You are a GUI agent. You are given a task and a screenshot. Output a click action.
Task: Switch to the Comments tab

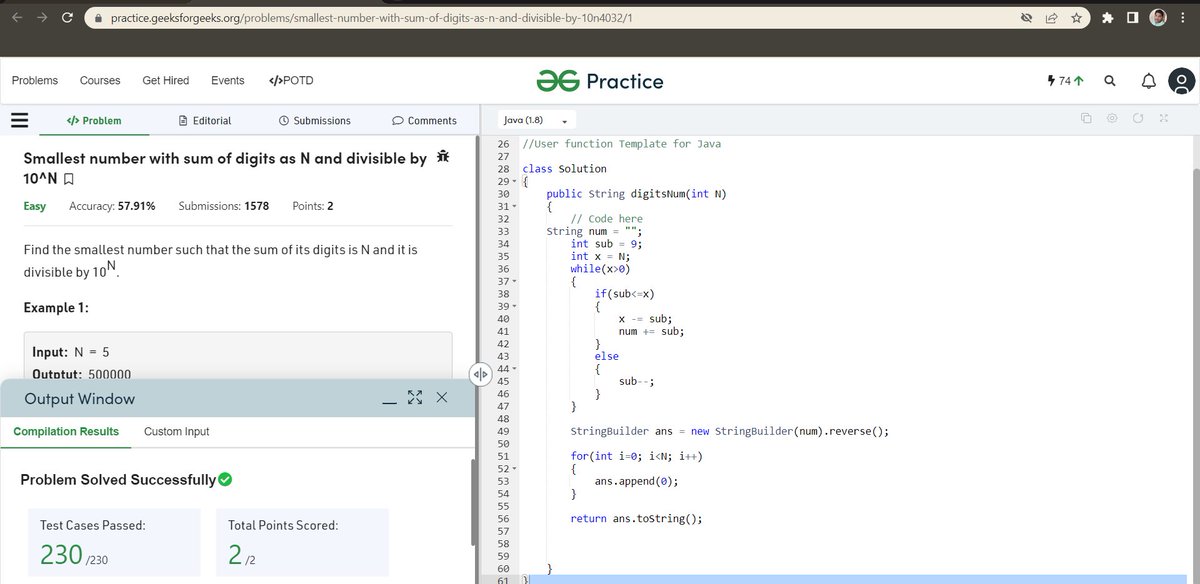[425, 120]
